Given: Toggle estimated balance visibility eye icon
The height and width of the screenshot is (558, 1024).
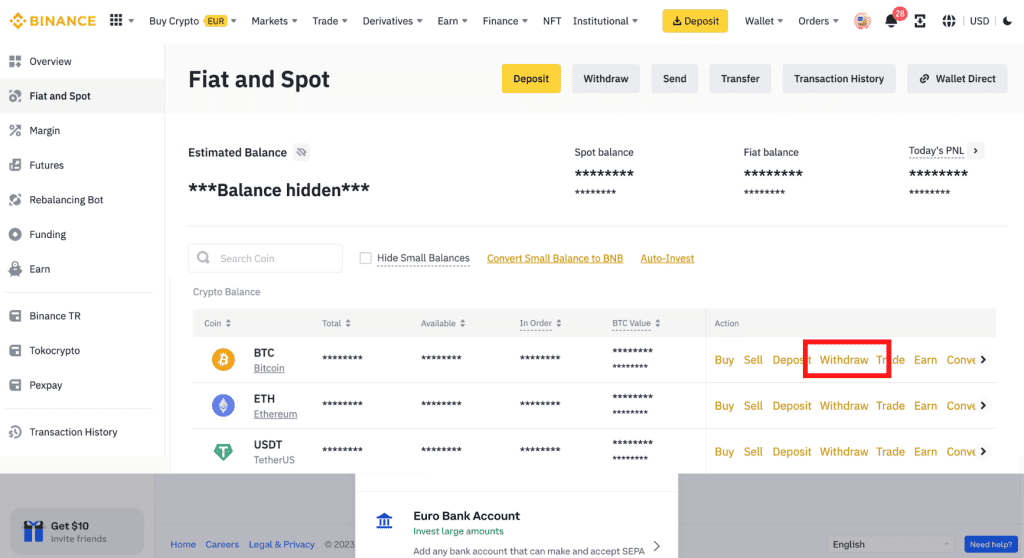Looking at the screenshot, I should point(301,152).
